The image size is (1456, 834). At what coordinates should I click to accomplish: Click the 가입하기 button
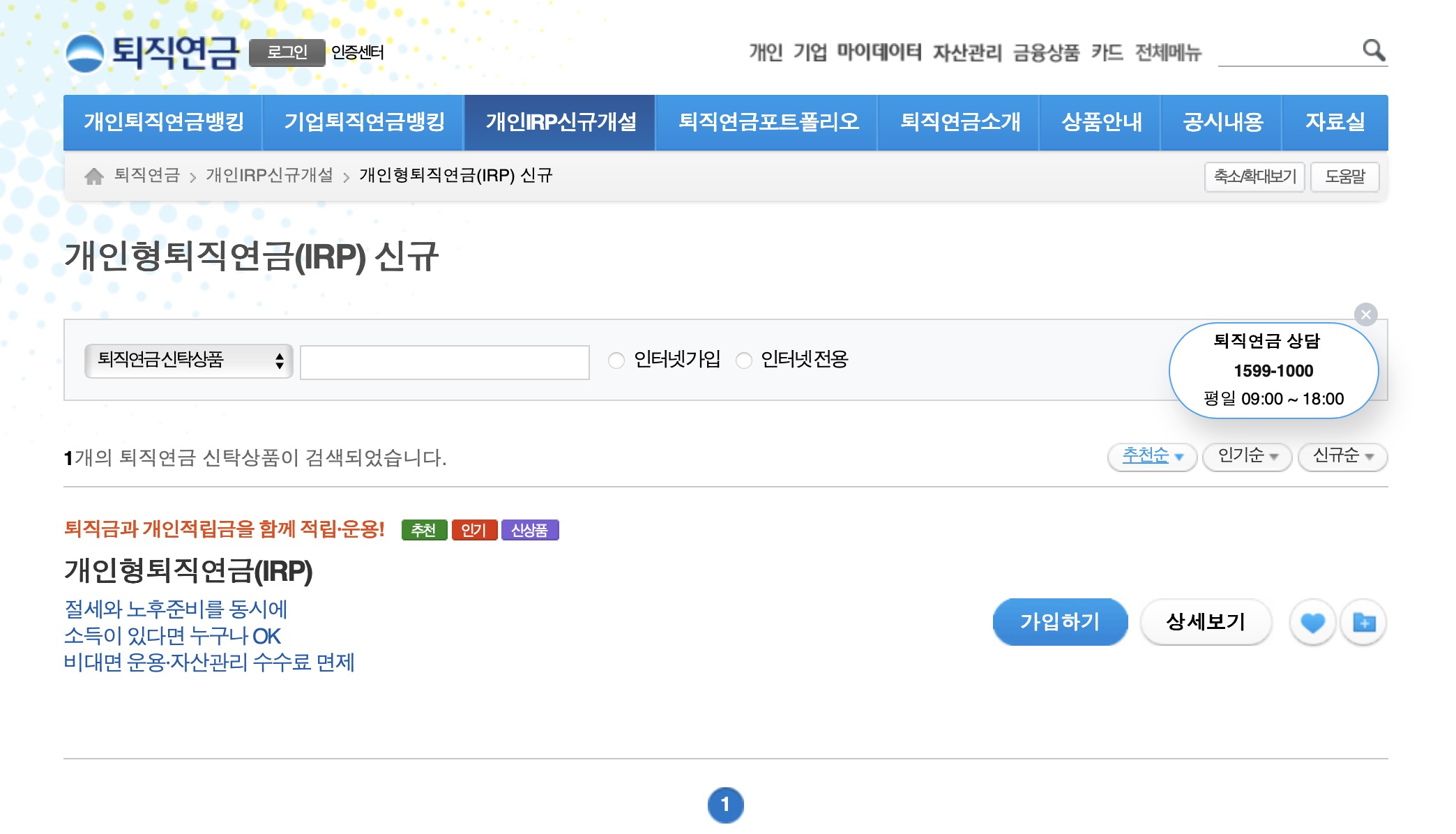[x=1059, y=621]
